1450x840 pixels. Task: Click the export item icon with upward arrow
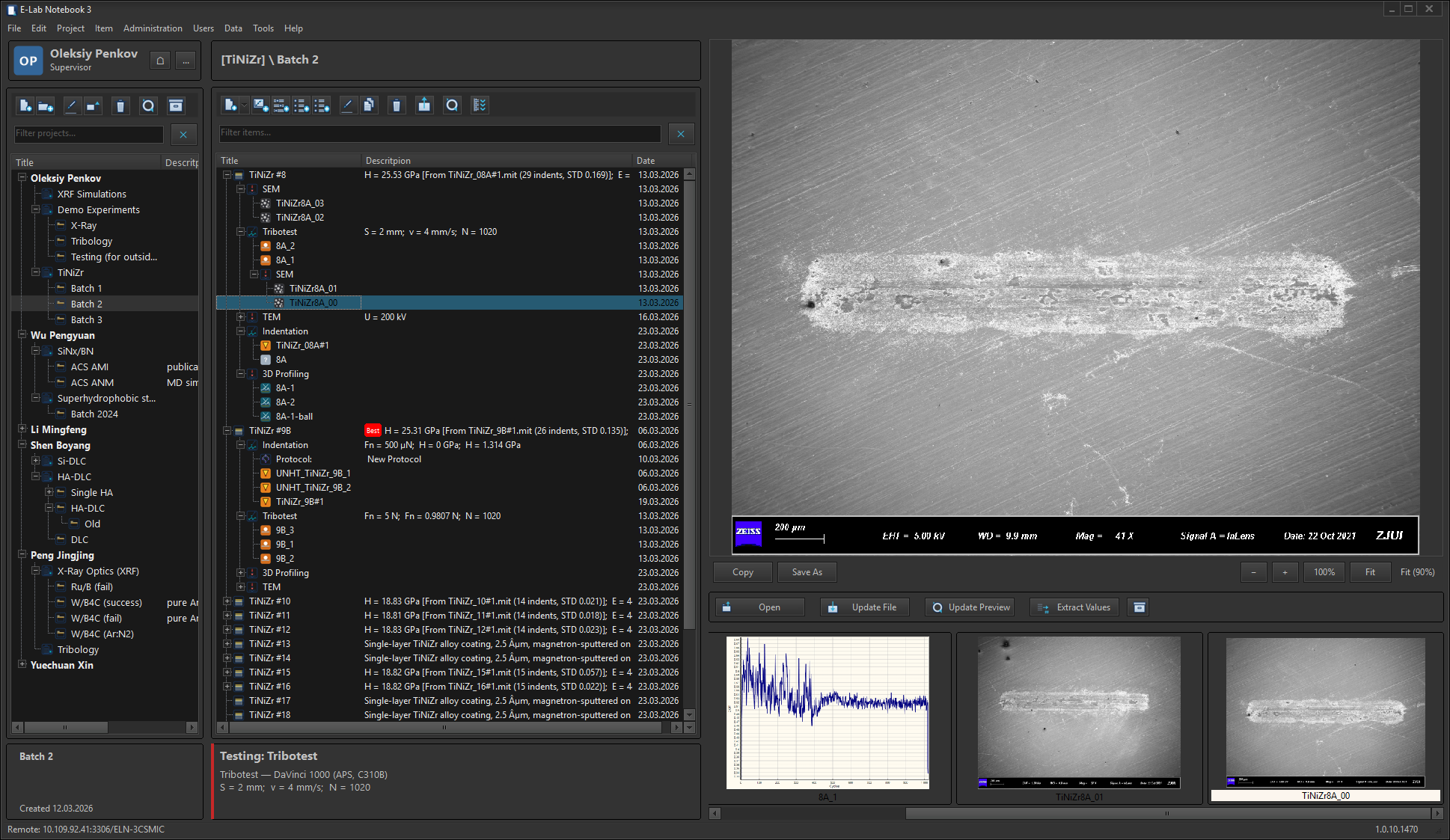tap(424, 105)
